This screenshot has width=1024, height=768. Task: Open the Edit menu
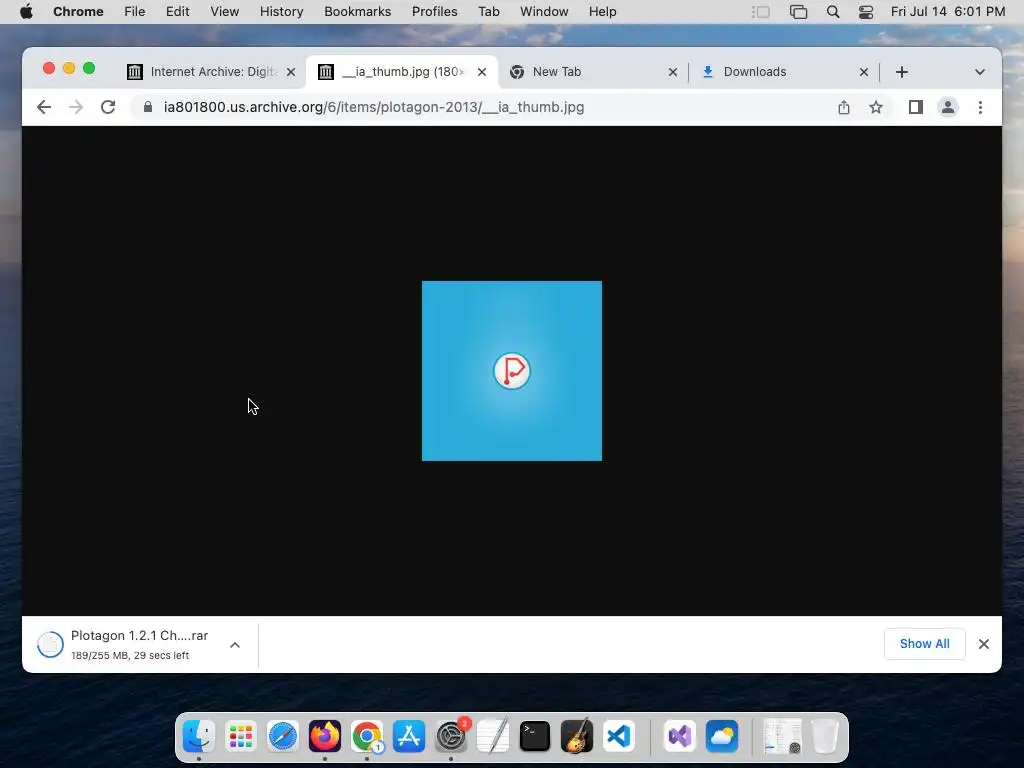(177, 12)
